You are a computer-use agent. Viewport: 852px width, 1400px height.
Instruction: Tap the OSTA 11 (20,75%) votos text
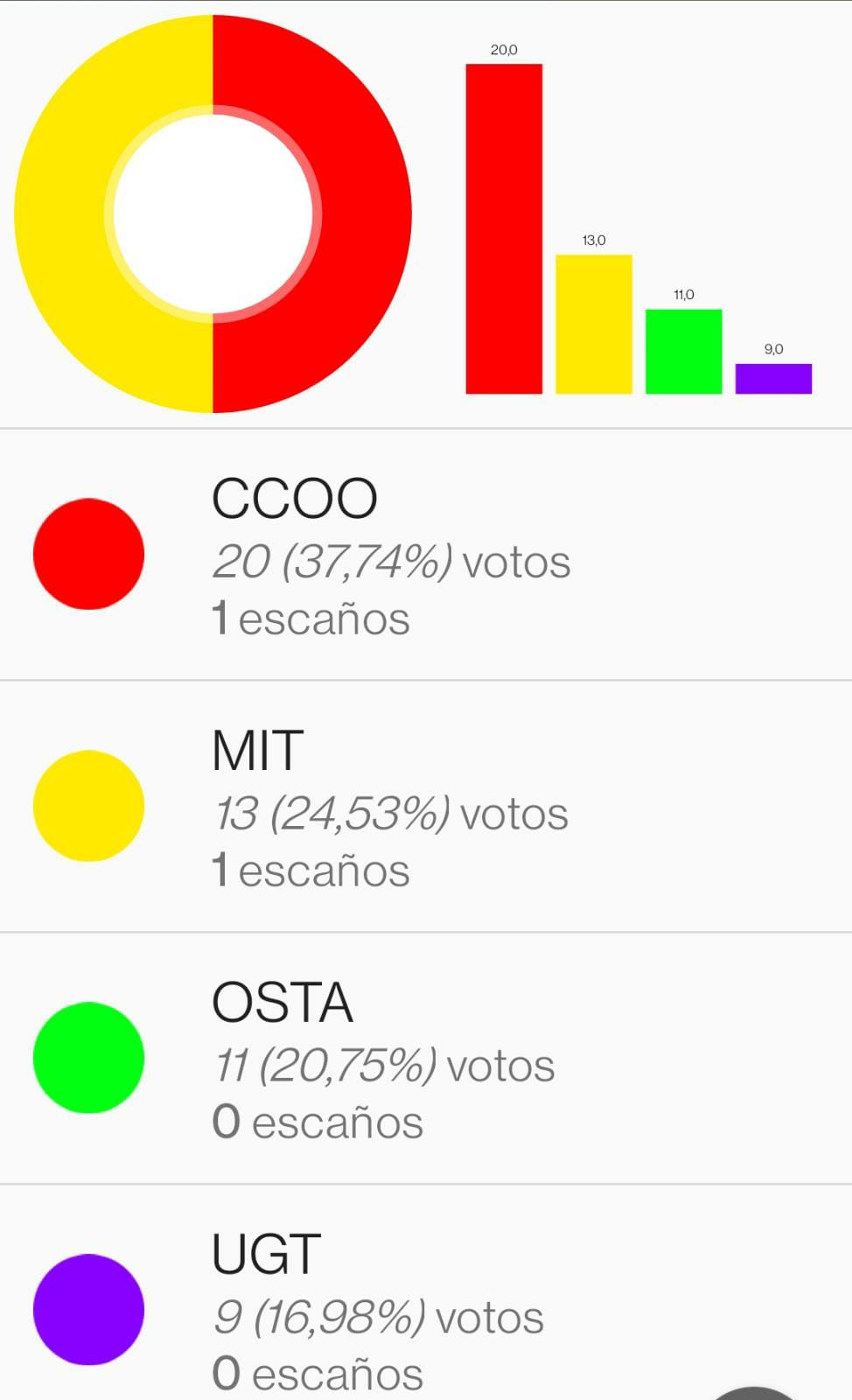pos(384,1066)
